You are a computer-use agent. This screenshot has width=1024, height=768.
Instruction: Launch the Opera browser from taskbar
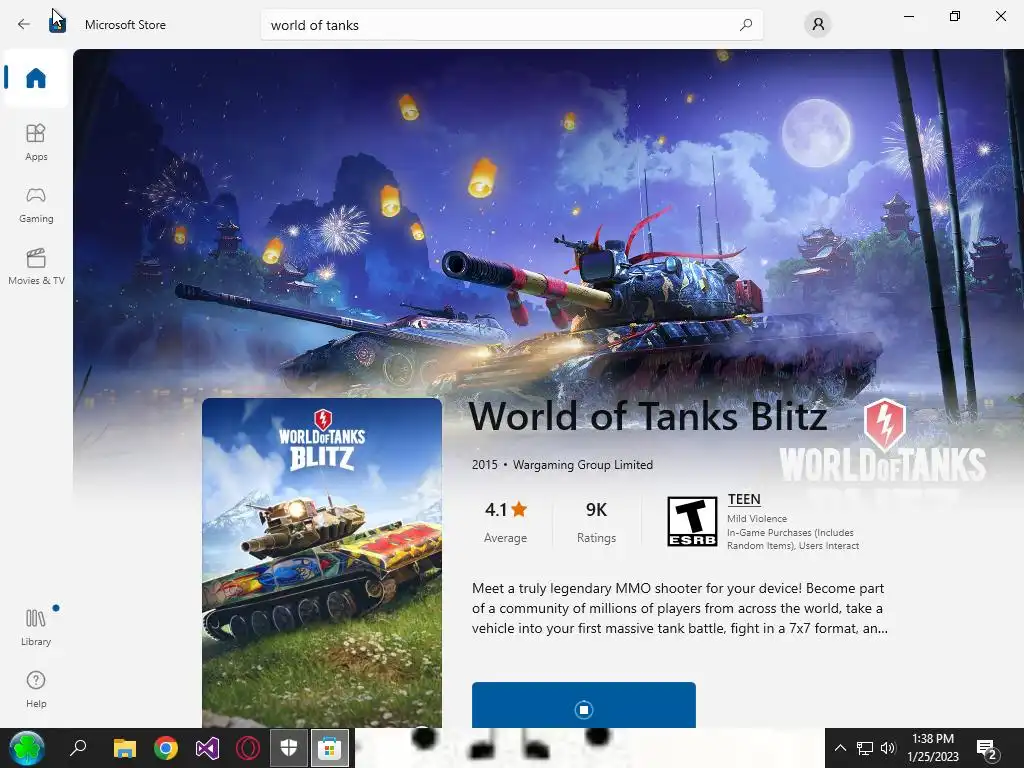[248, 748]
